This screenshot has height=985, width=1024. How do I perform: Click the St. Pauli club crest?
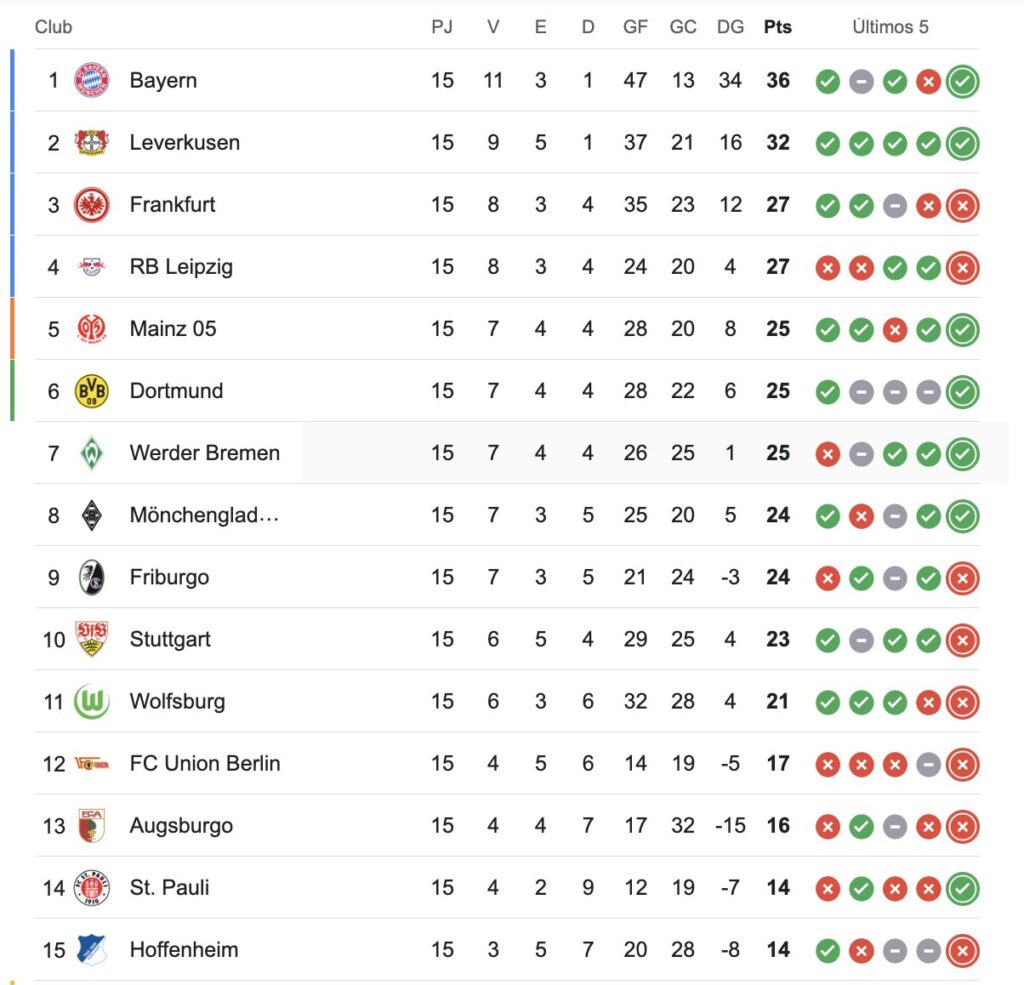tap(91, 887)
